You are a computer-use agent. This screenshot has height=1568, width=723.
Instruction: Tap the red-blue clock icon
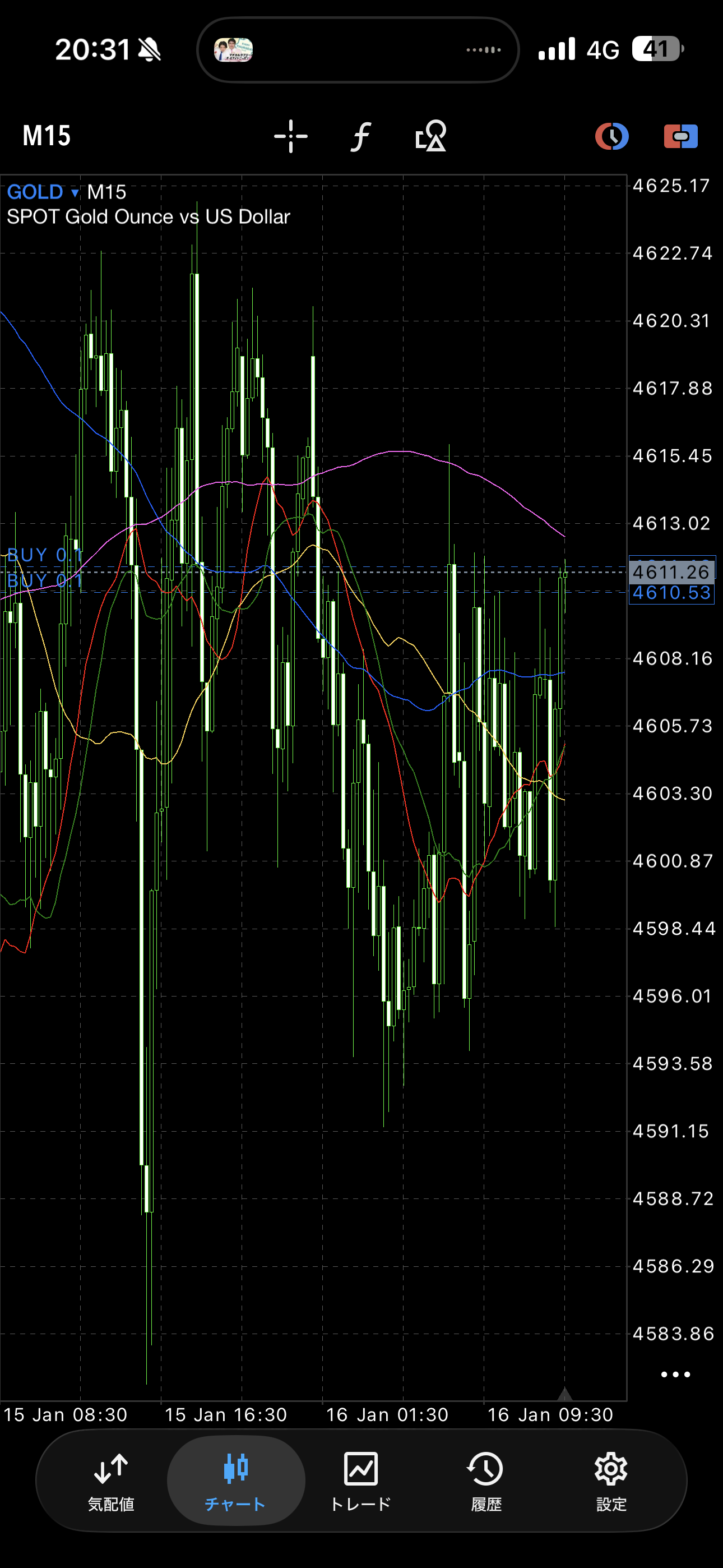(x=611, y=136)
